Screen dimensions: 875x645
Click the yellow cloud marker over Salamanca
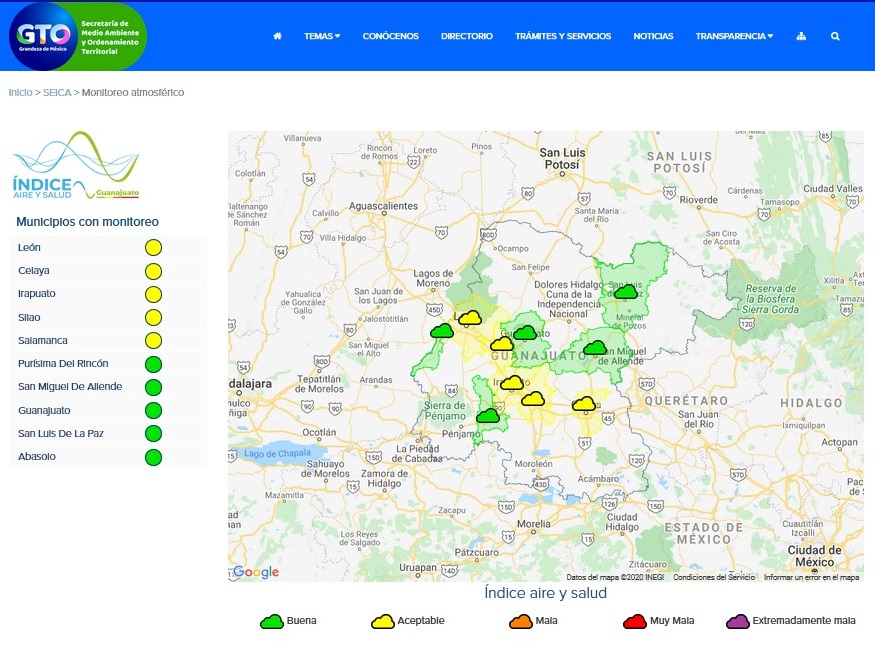(533, 399)
